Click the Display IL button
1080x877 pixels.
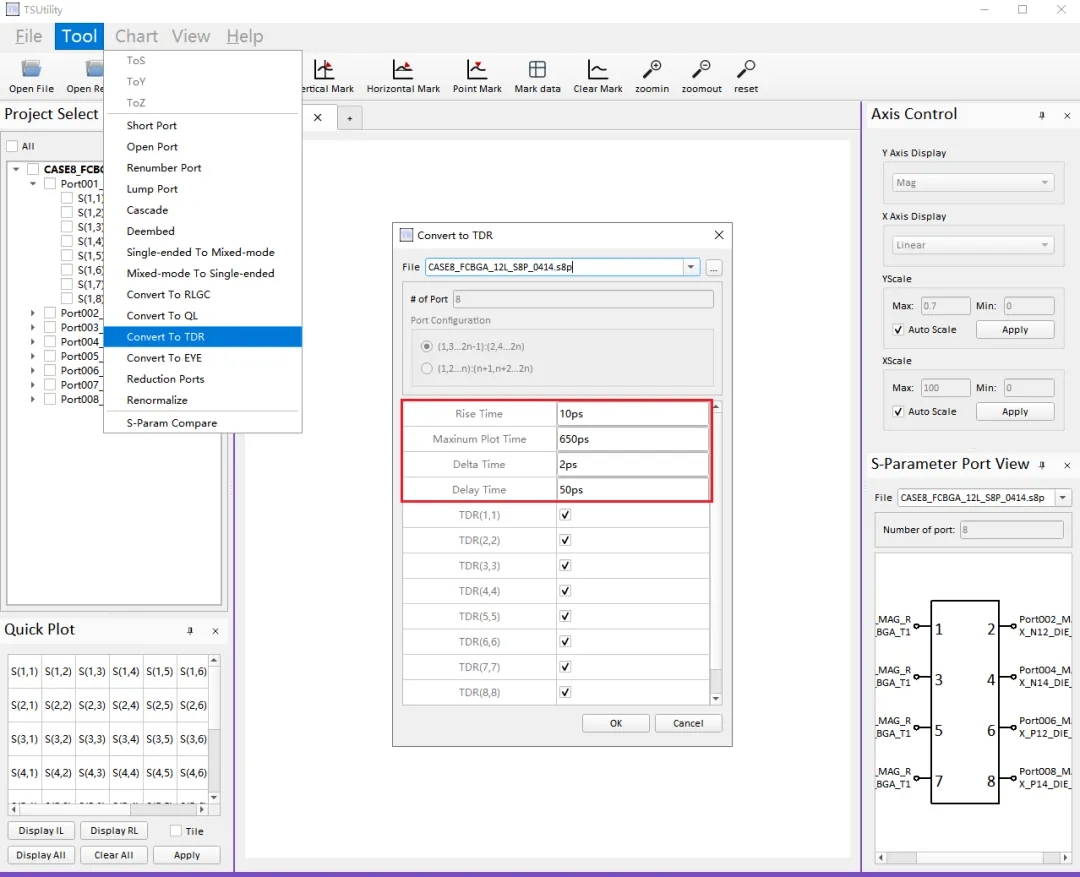[x=42, y=831]
